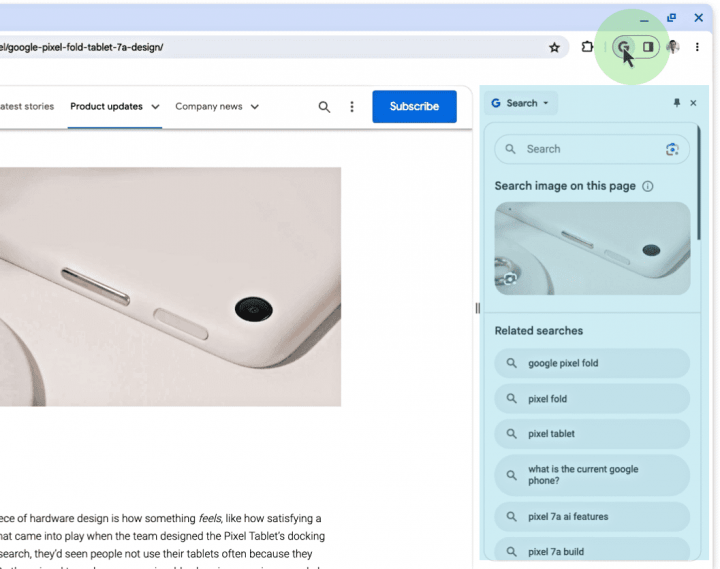Pin the side panel
Viewport: 720px width, 569px height.
(x=676, y=103)
